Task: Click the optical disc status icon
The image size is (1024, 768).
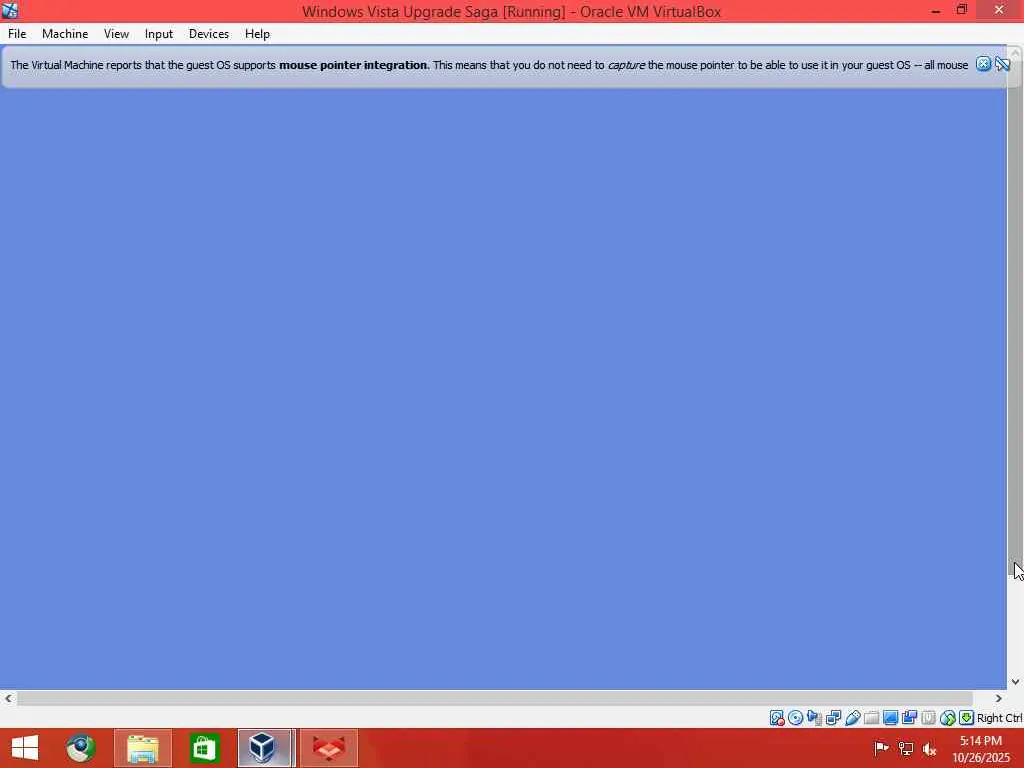Action: coord(795,718)
